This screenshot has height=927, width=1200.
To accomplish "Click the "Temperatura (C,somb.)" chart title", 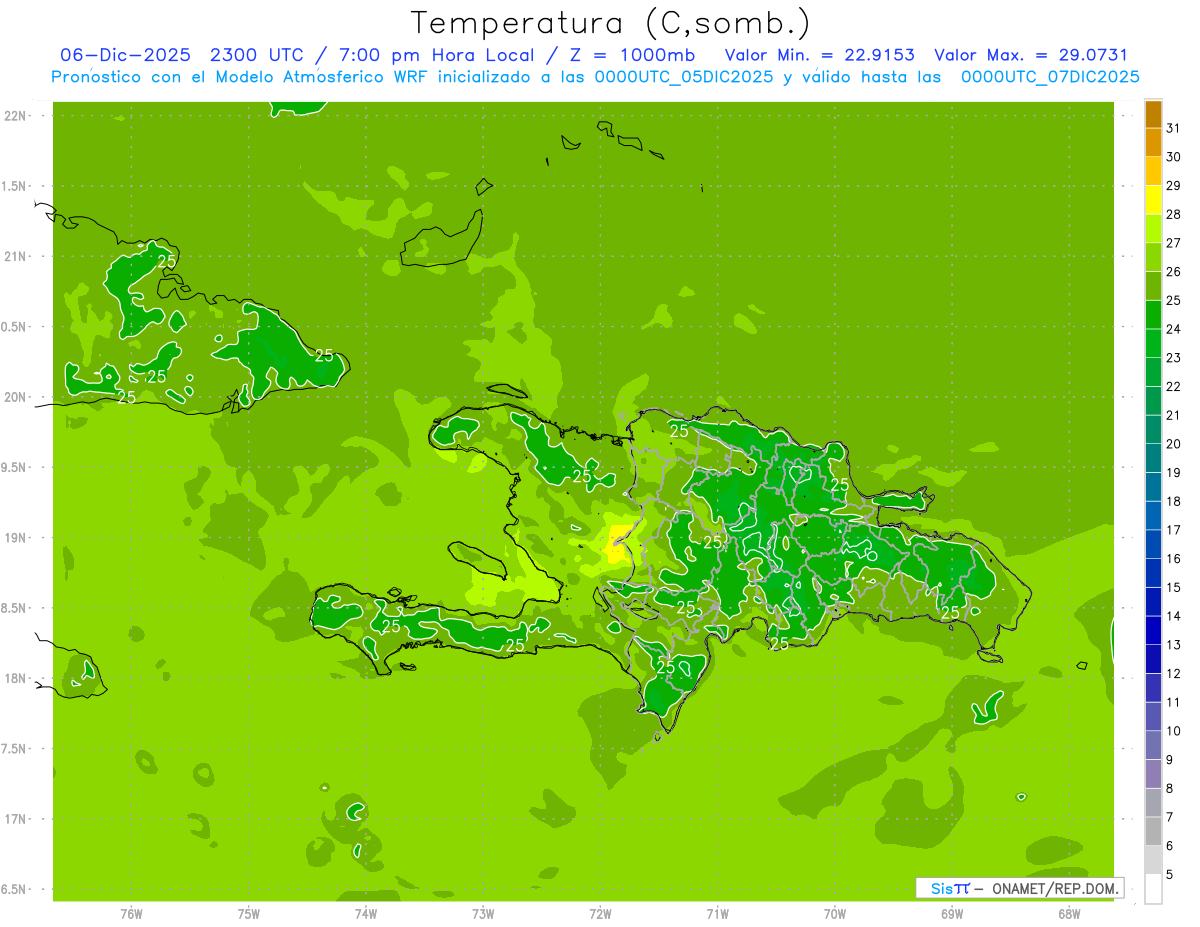I will click(611, 23).
